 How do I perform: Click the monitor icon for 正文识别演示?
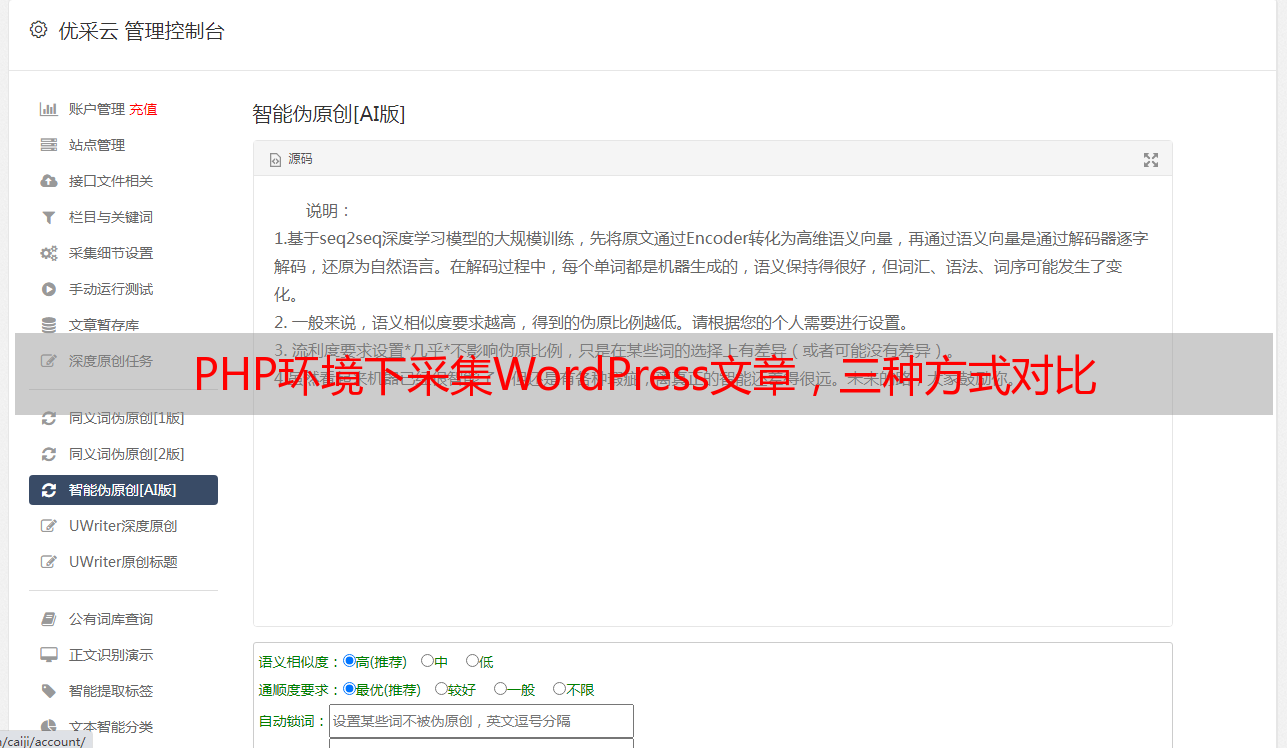coord(48,655)
